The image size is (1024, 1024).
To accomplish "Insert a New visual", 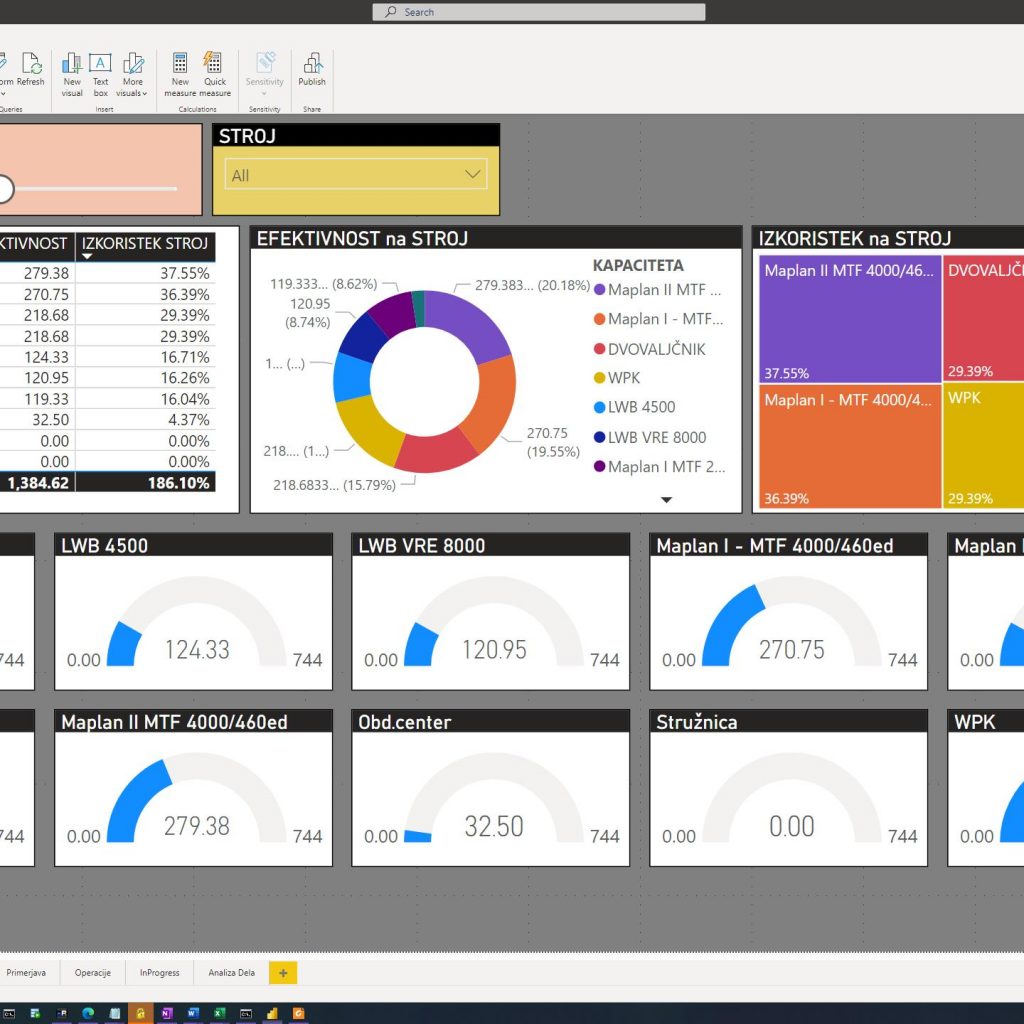I will [72, 74].
